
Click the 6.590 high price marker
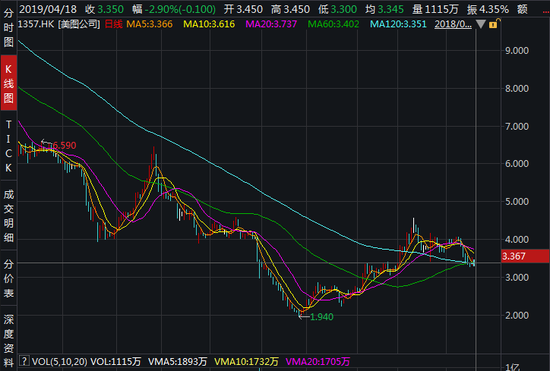64,145
